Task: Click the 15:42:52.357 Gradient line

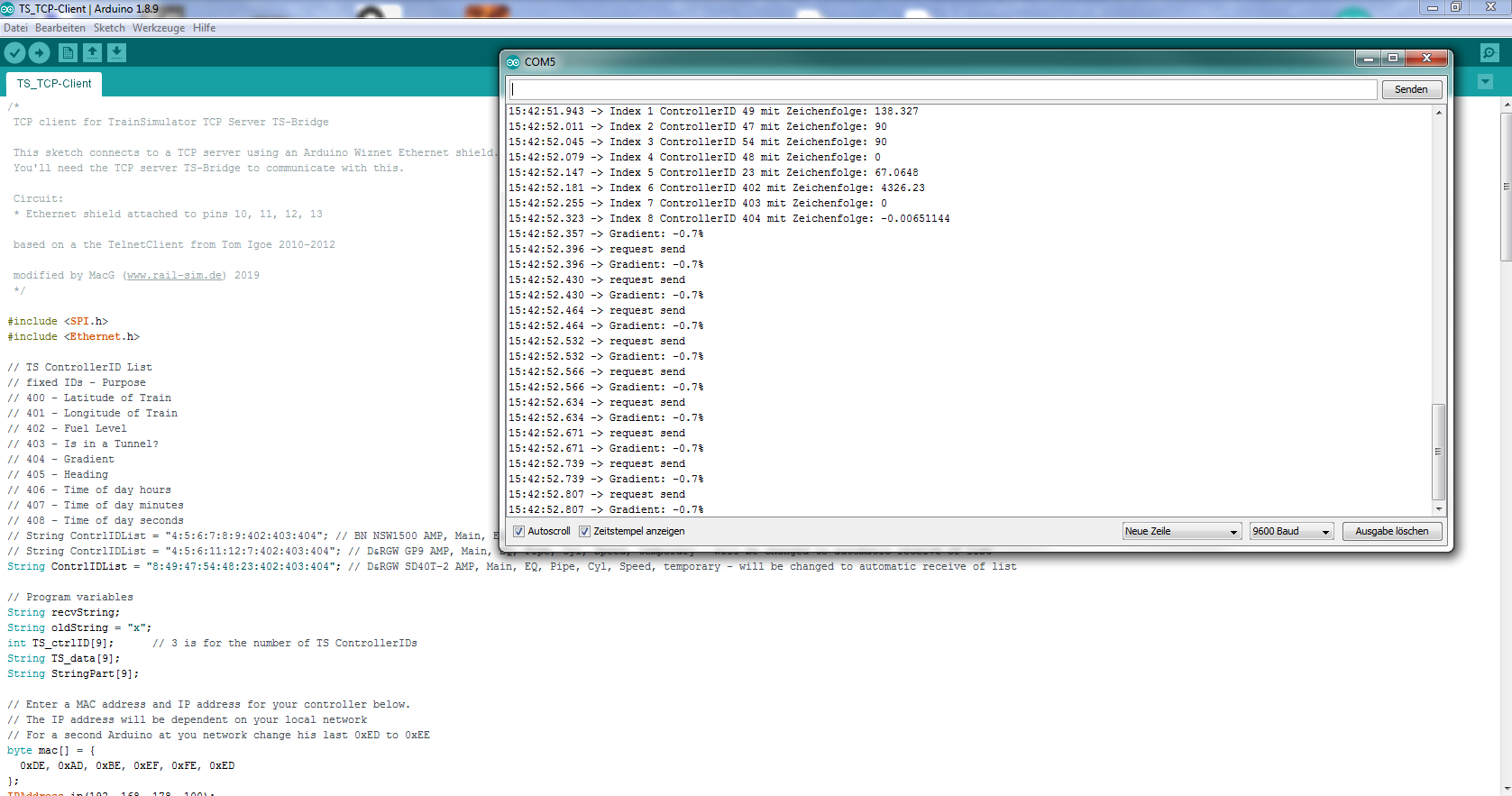Action: coord(606,234)
